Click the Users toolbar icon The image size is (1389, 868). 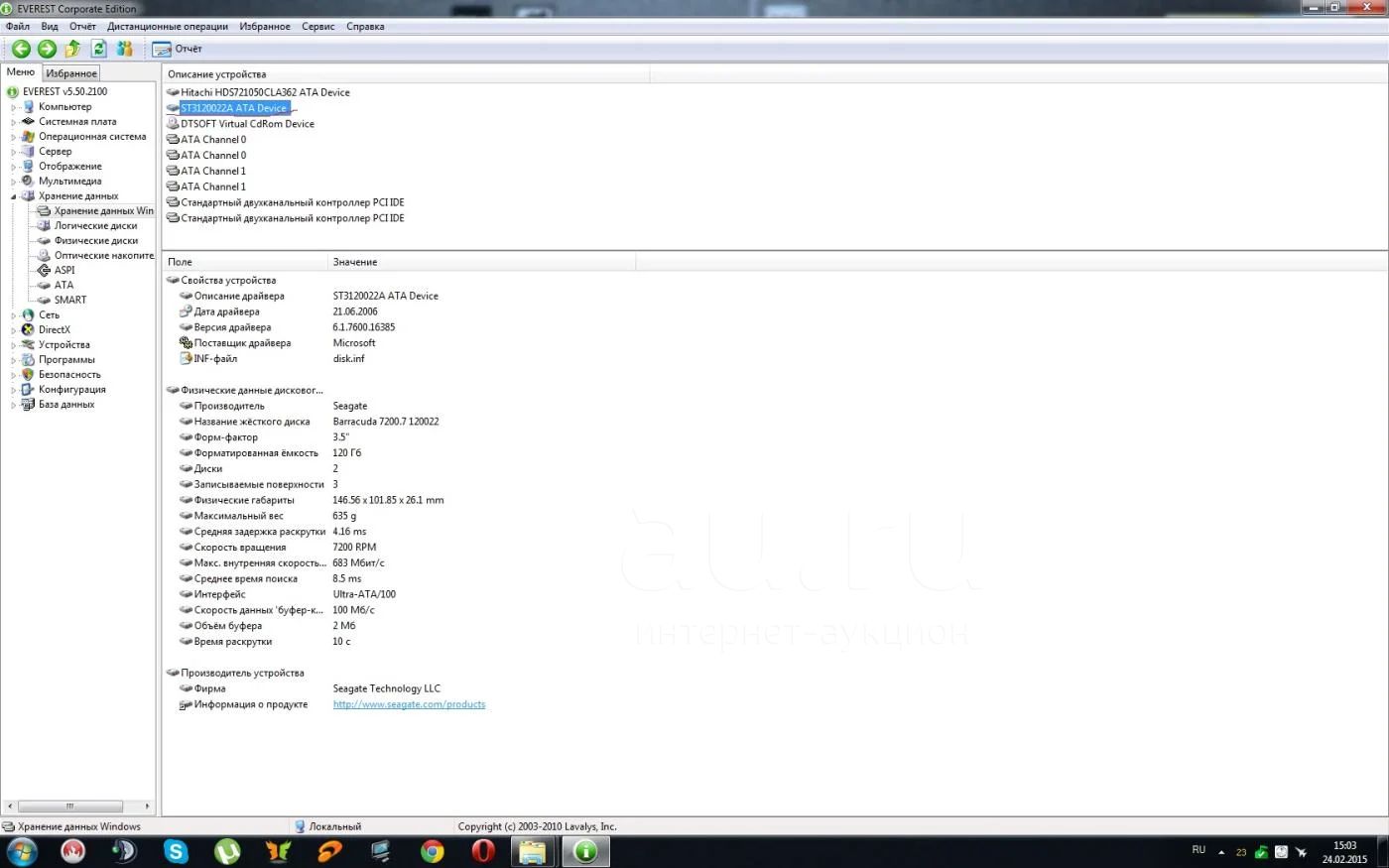click(124, 49)
